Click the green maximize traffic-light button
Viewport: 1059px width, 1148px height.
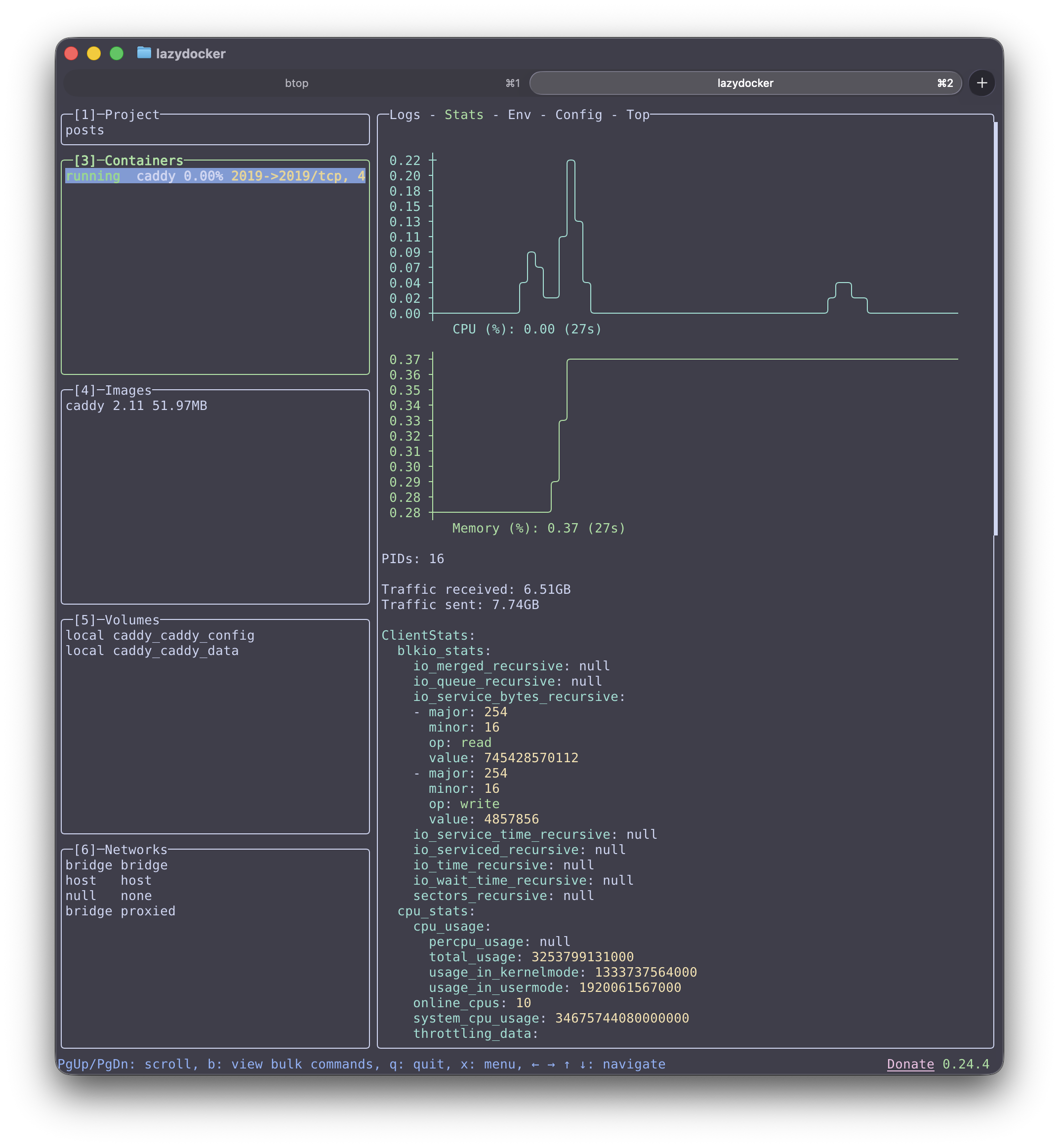pos(117,53)
